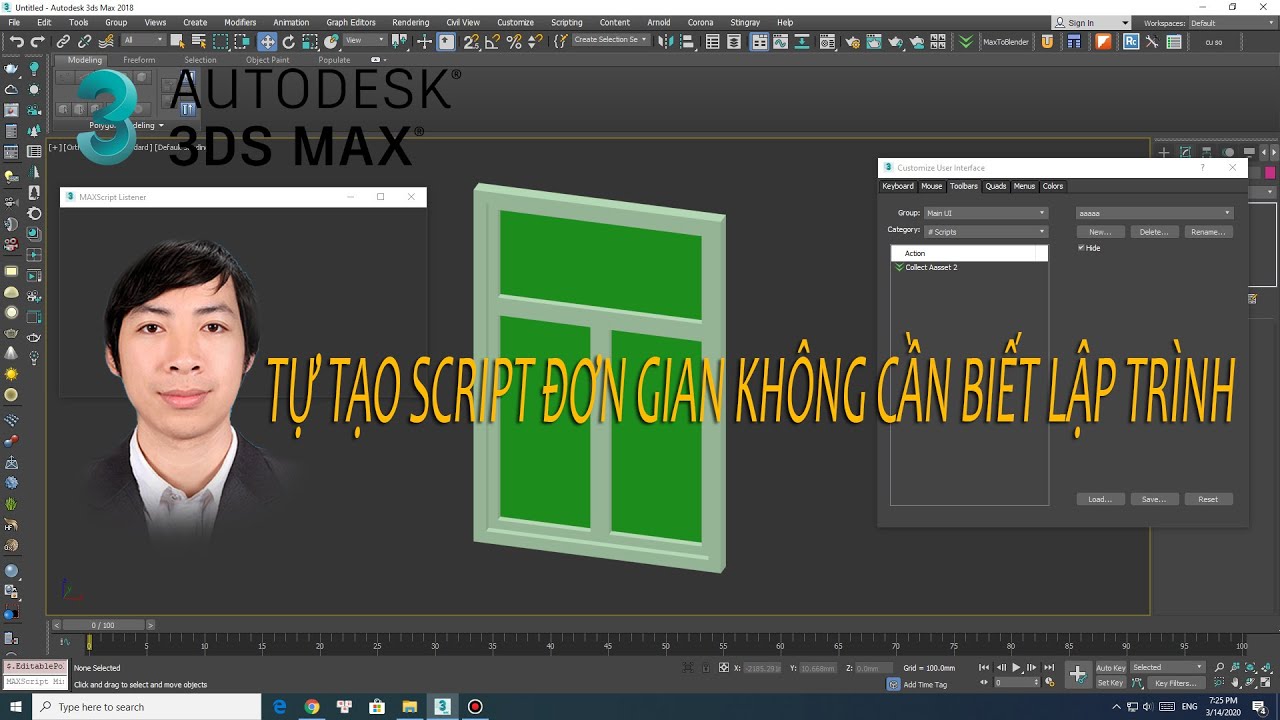
Task: Activate Select and Move tool
Action: [267, 41]
